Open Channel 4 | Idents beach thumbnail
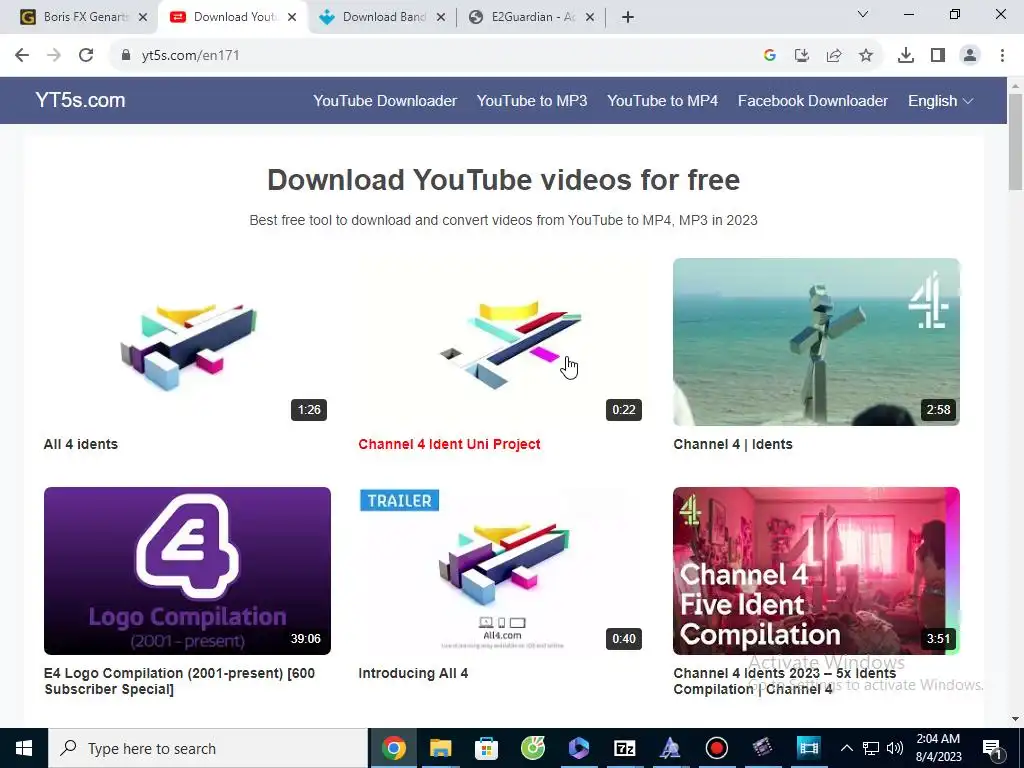 pyautogui.click(x=816, y=342)
